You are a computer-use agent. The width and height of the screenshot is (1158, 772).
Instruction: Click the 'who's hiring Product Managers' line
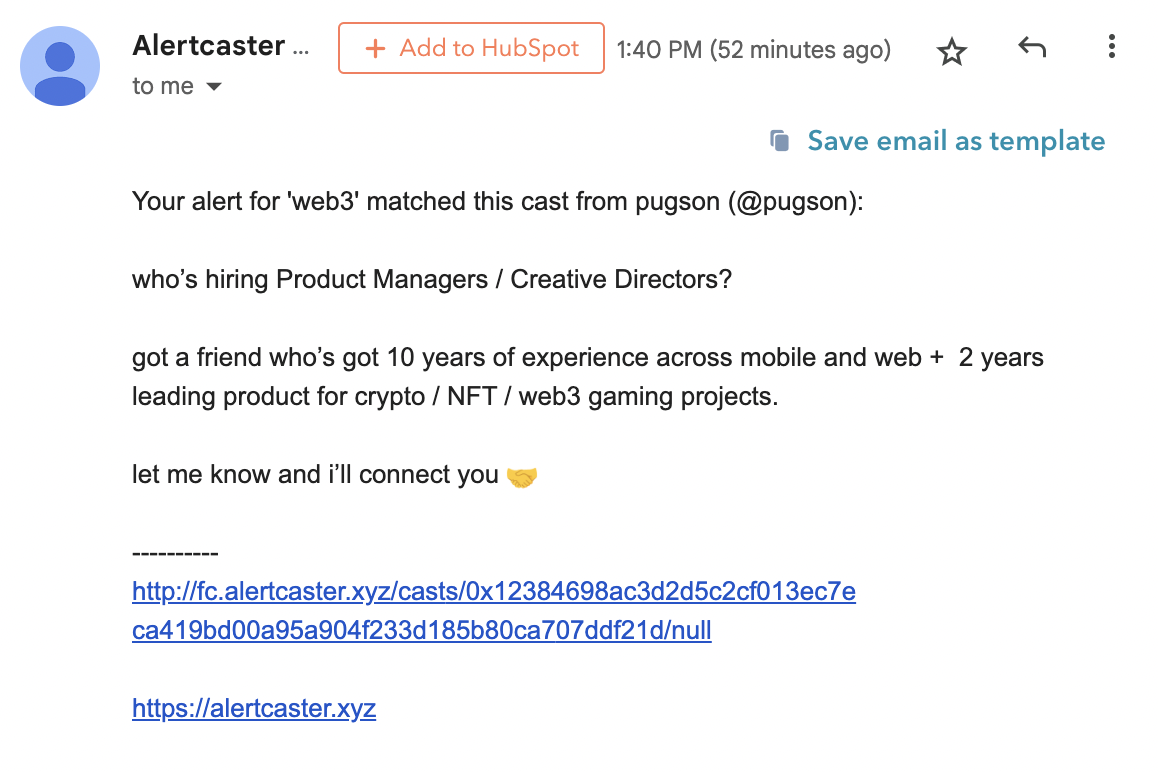click(431, 279)
